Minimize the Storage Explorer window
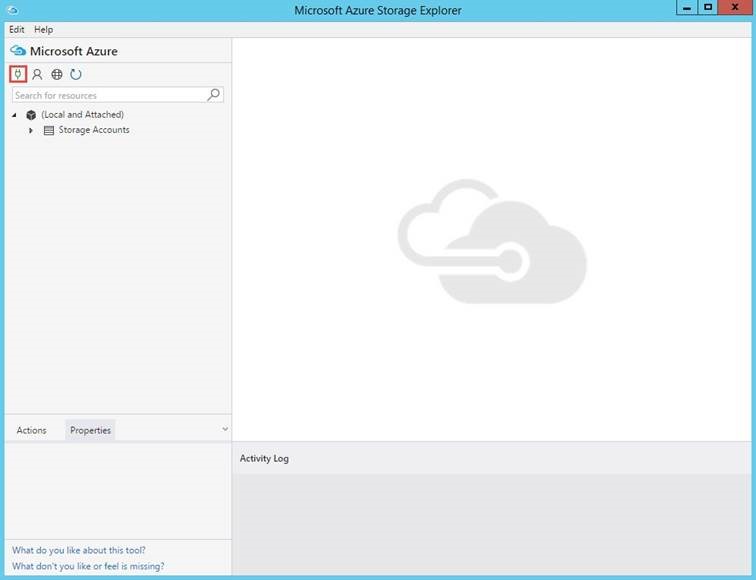The height and width of the screenshot is (580, 756). coord(687,7)
